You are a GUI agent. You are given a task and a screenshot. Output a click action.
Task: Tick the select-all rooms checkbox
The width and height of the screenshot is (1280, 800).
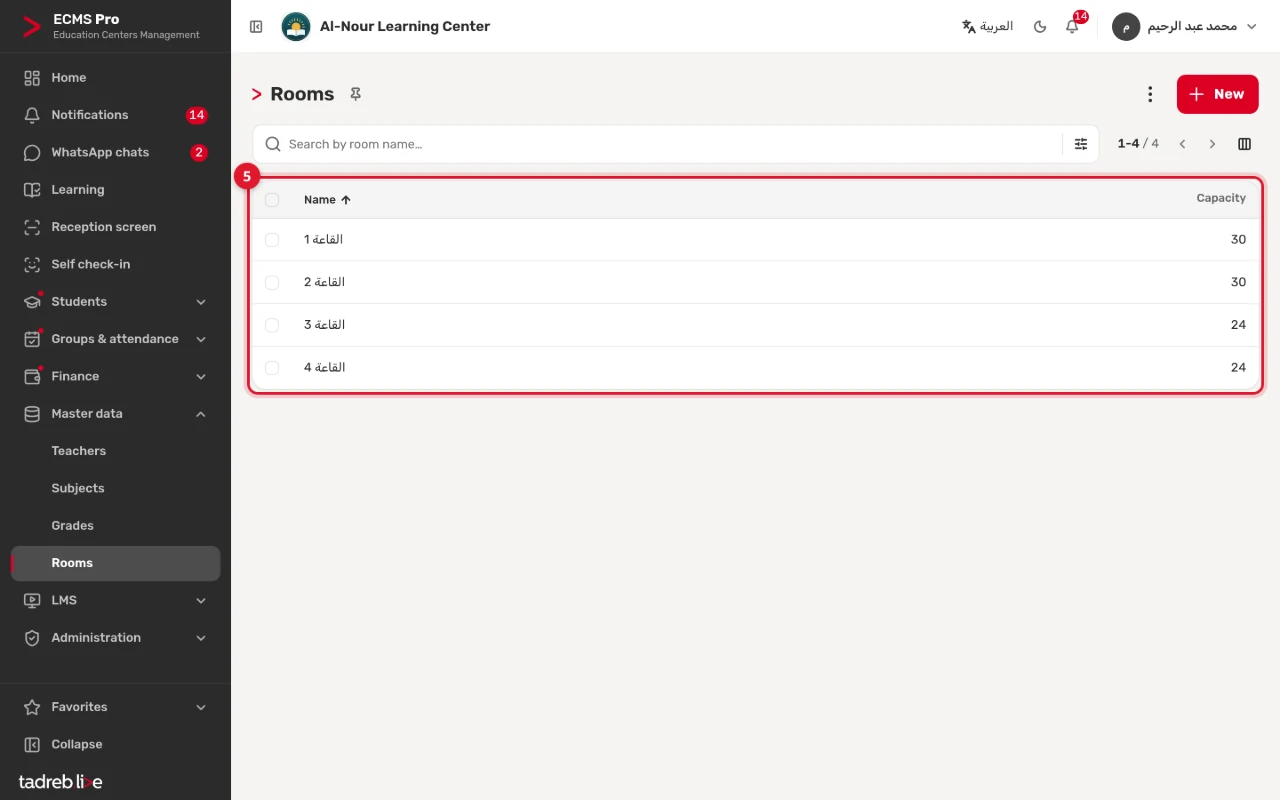(x=272, y=200)
